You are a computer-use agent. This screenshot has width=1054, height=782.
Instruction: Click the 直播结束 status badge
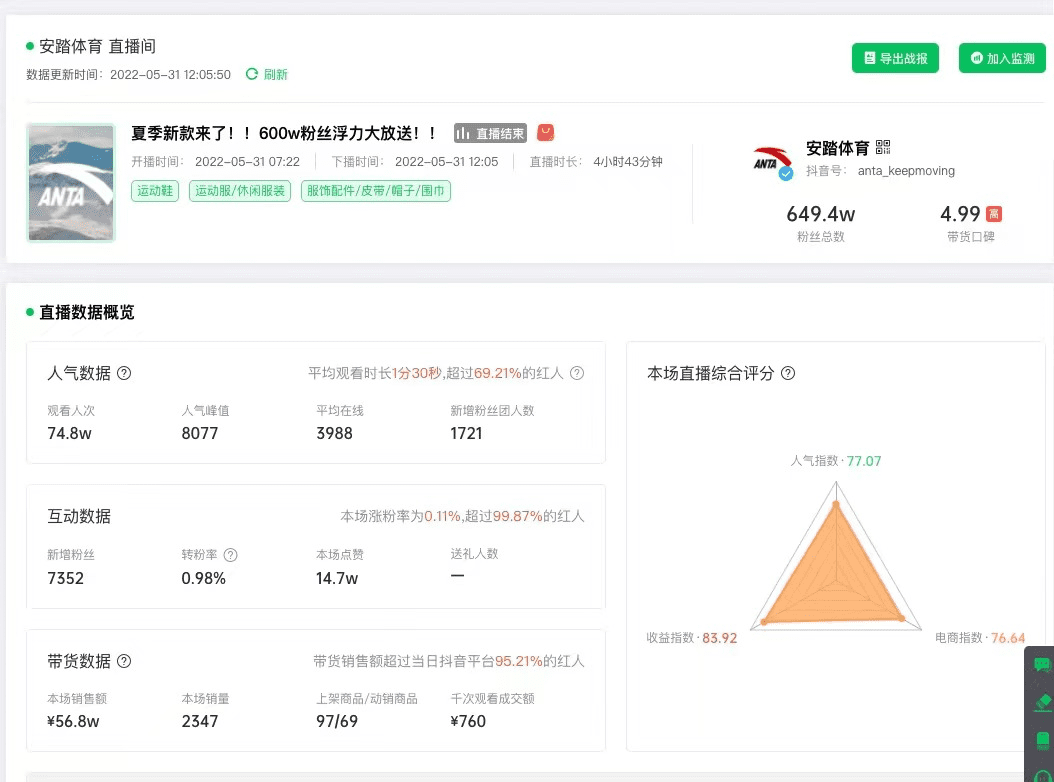click(x=490, y=133)
